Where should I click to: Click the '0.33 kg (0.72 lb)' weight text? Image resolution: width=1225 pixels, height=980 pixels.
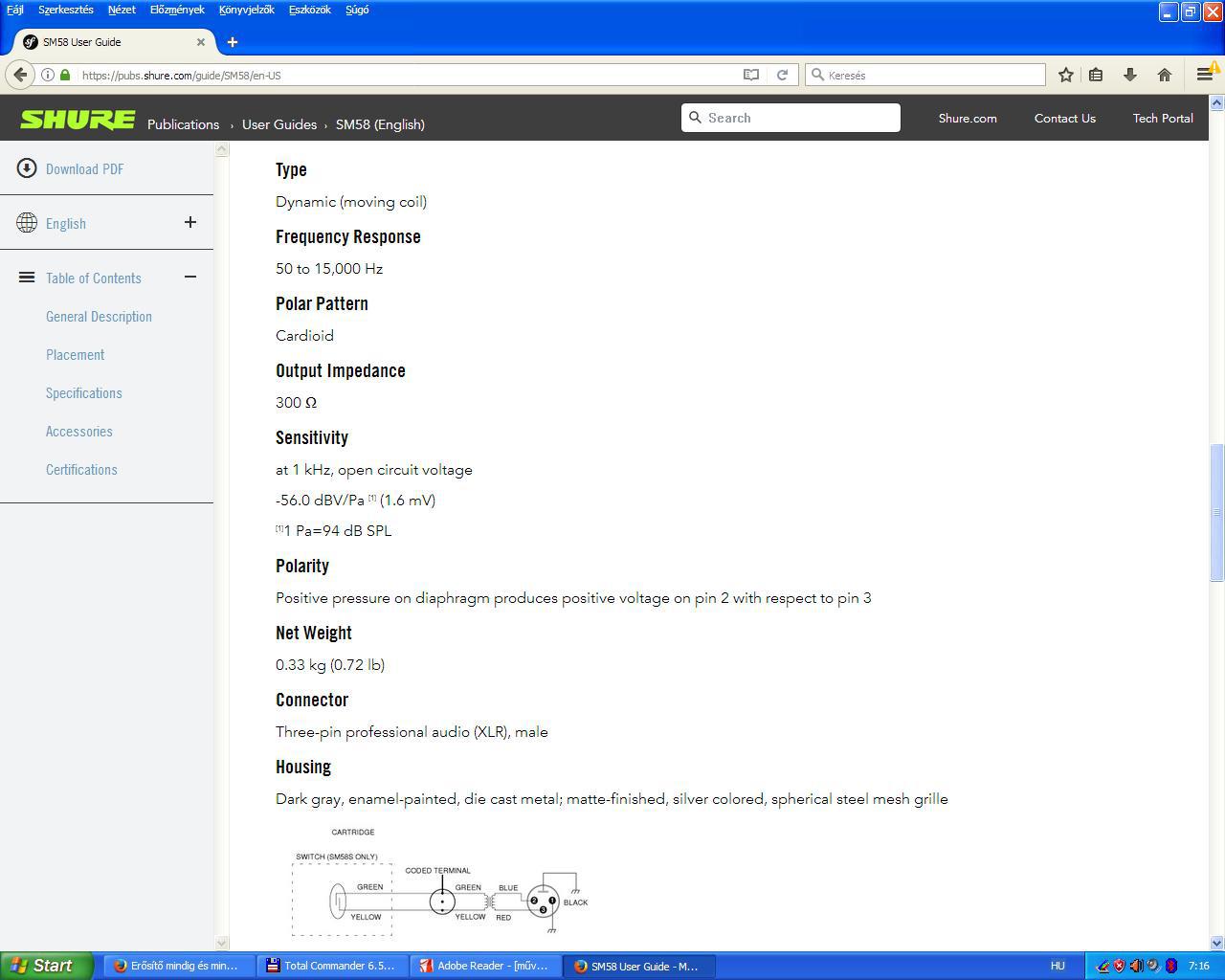(x=330, y=665)
